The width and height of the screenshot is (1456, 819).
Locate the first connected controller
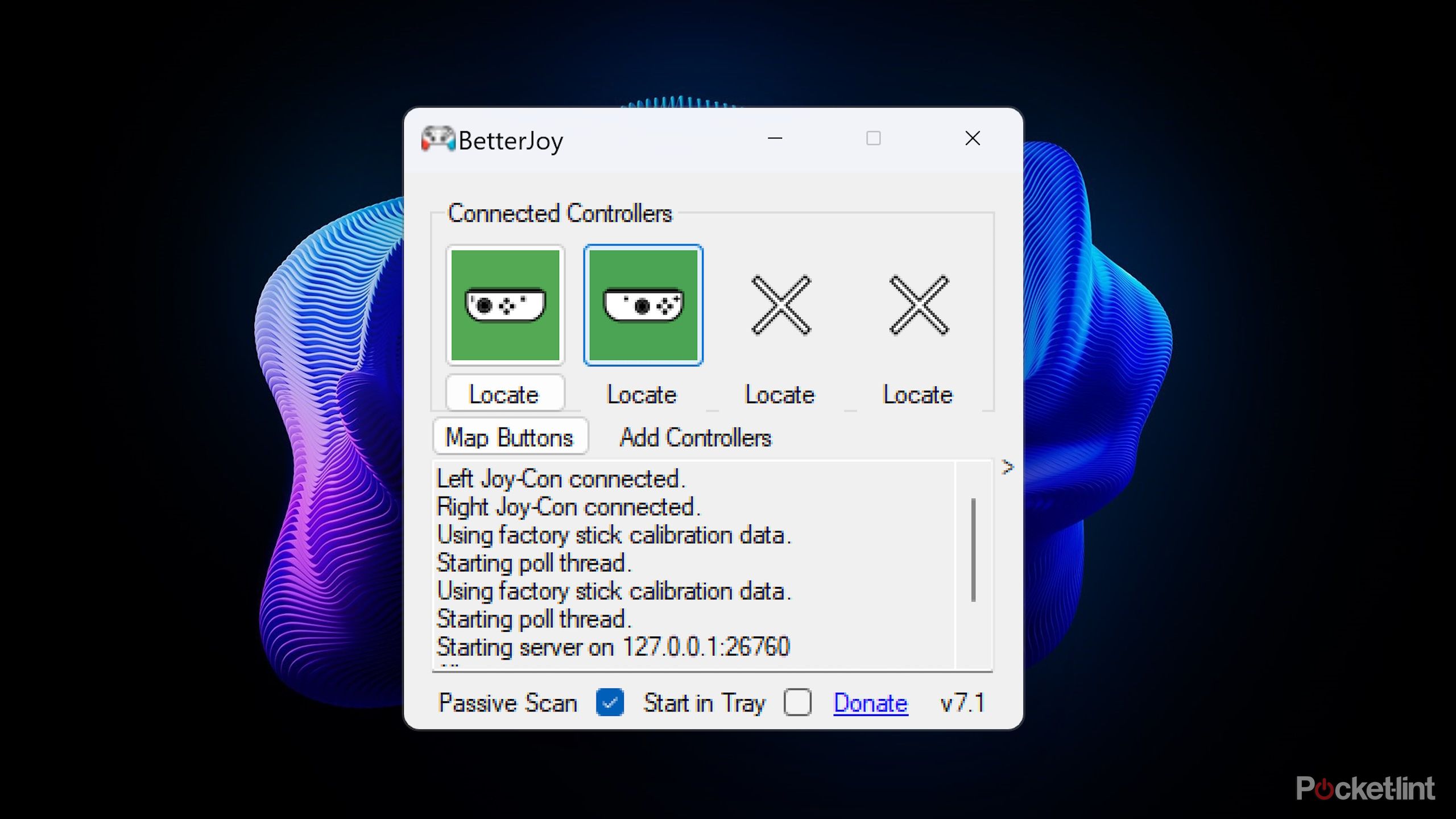(x=505, y=394)
